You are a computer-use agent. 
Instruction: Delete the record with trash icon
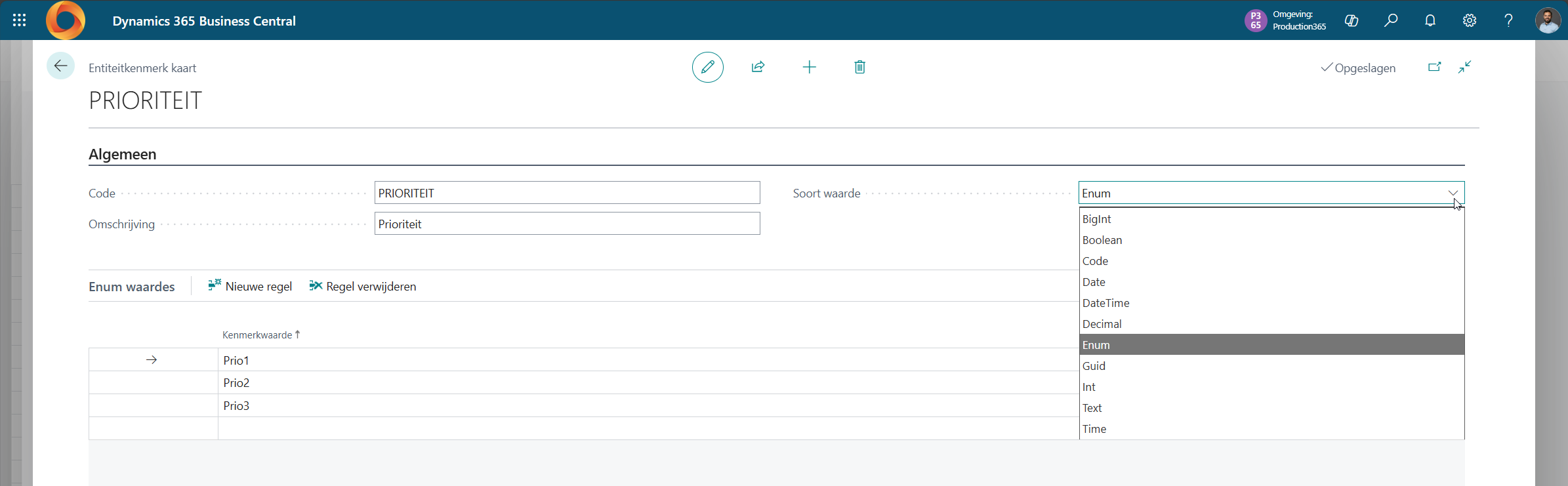click(x=859, y=67)
